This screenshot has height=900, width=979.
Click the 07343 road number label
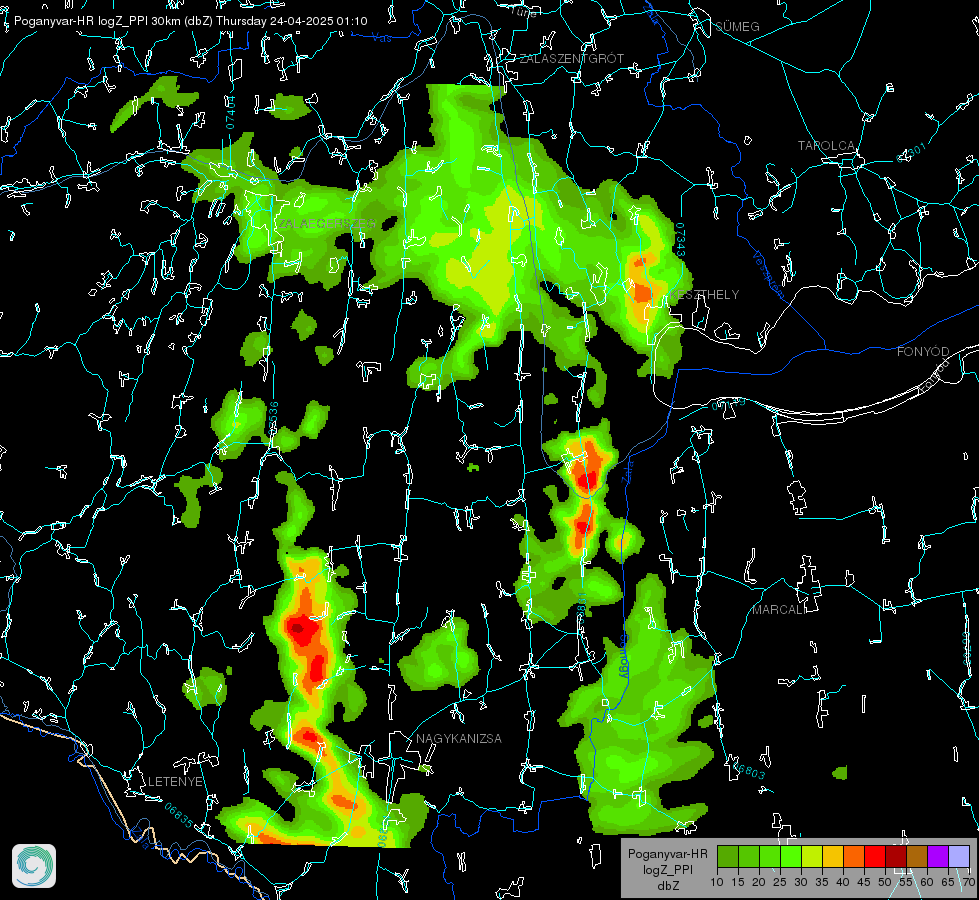tap(680, 240)
